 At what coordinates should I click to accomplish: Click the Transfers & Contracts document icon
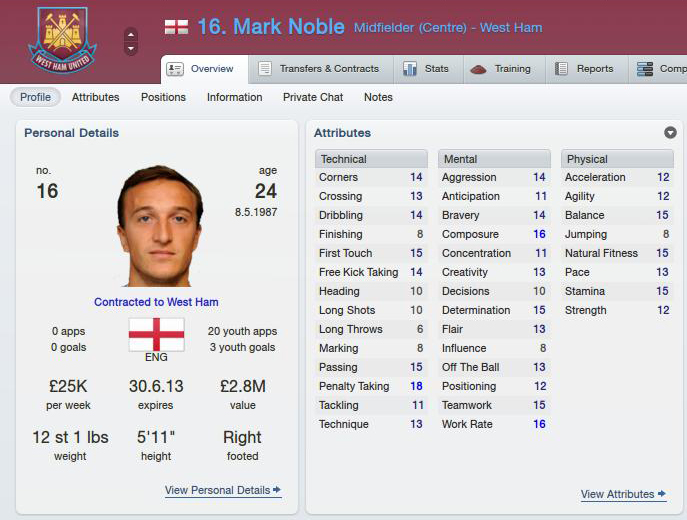click(x=265, y=69)
